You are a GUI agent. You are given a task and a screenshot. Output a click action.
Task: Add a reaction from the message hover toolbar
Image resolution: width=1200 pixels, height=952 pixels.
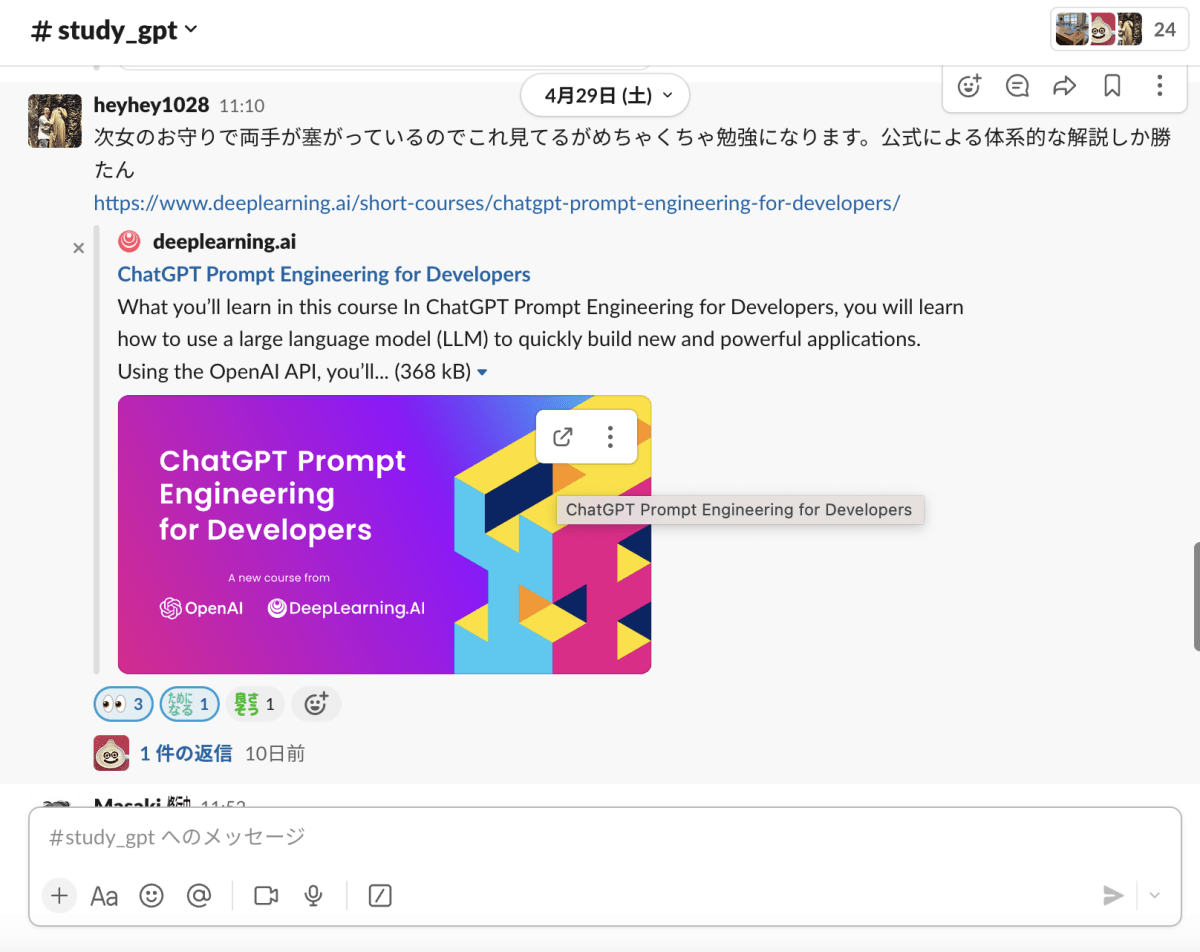point(969,86)
